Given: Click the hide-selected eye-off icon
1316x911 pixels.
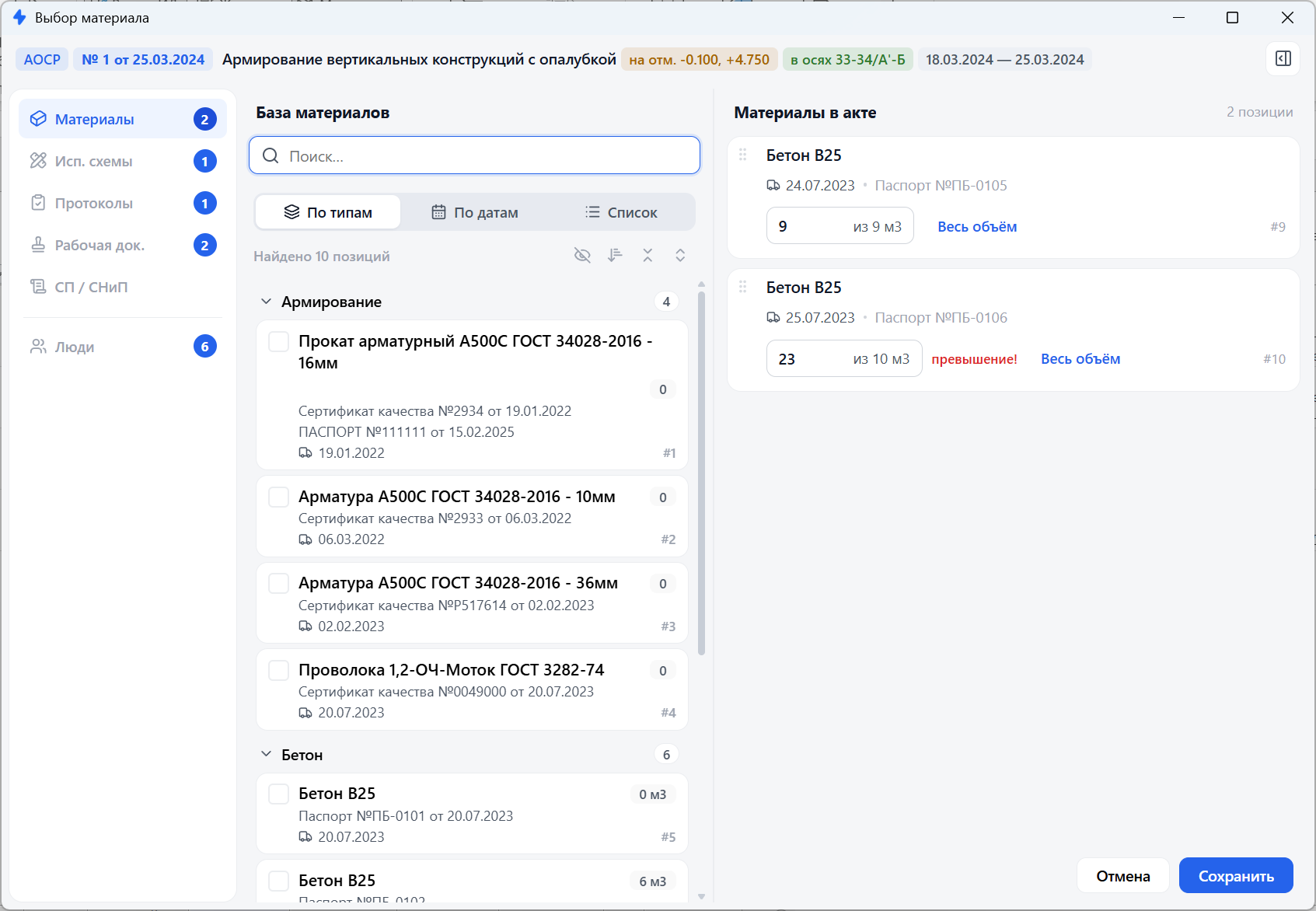Looking at the screenshot, I should point(582,256).
